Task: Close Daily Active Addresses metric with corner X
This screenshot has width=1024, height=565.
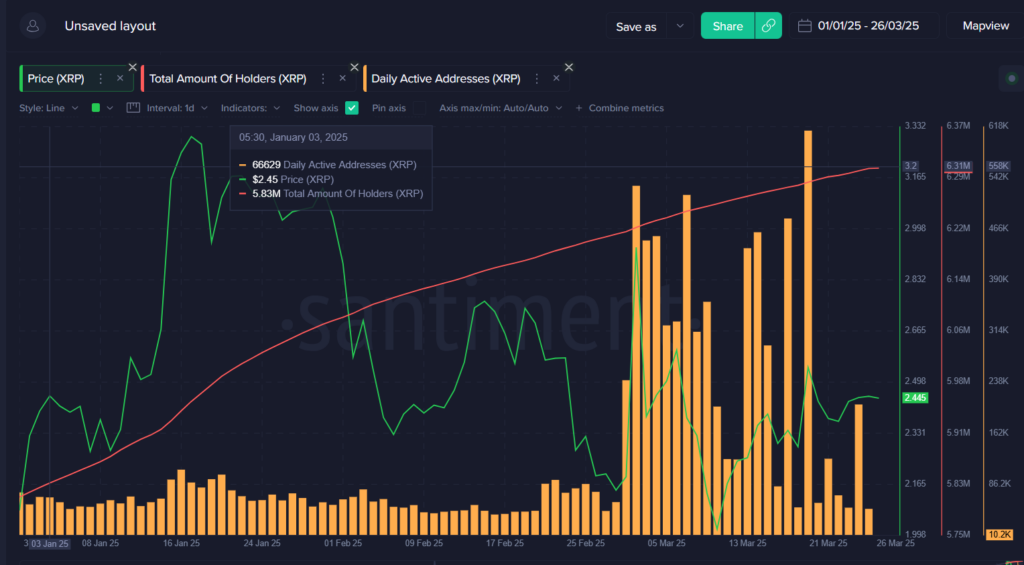Action: (569, 67)
